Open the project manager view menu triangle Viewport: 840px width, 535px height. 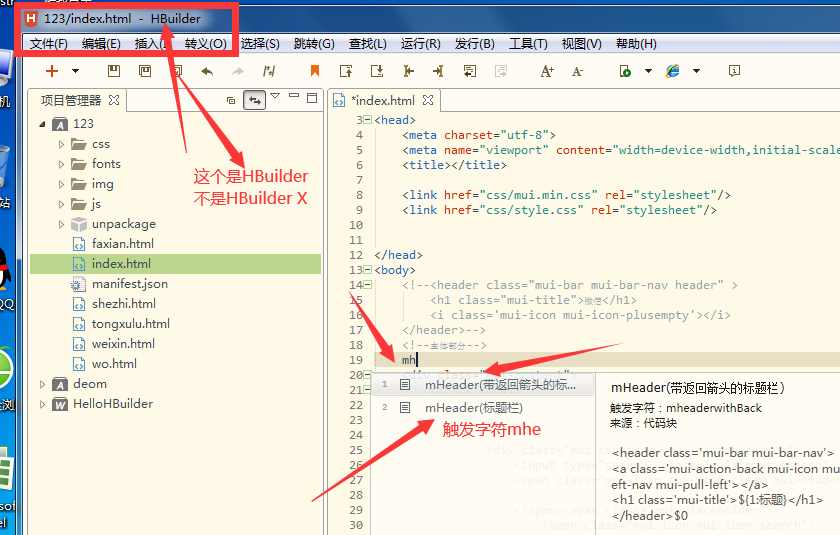click(x=275, y=96)
